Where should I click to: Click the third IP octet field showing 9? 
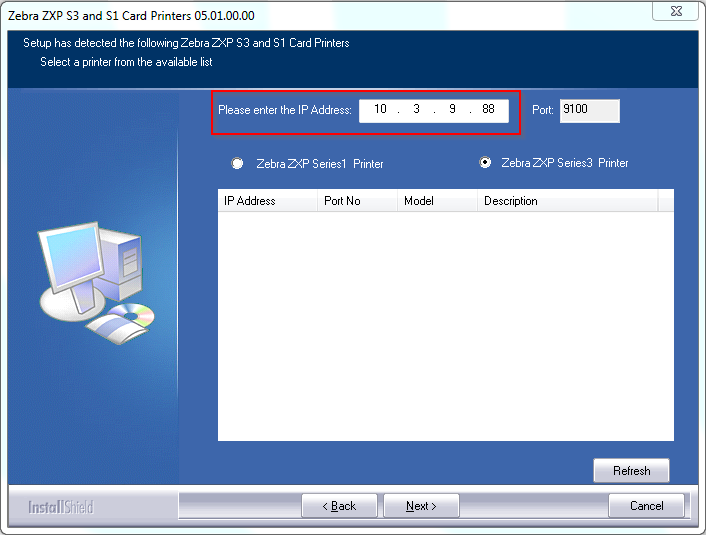[x=453, y=109]
